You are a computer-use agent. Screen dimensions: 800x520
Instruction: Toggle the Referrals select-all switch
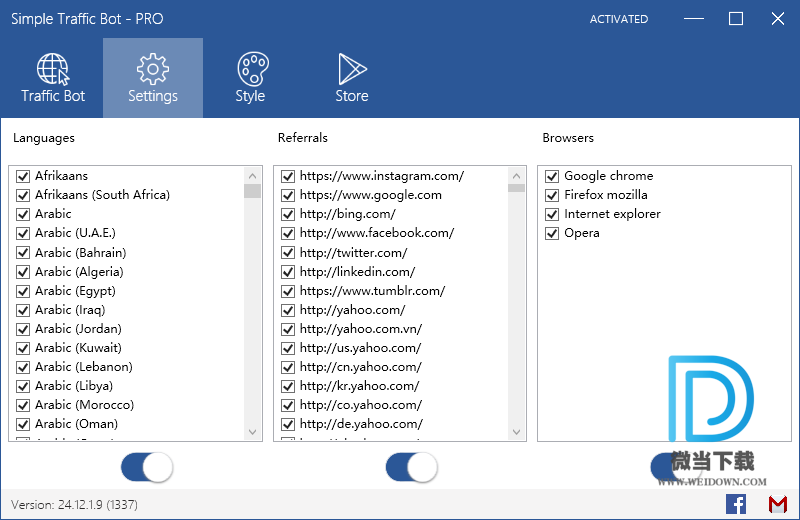pyautogui.click(x=411, y=467)
